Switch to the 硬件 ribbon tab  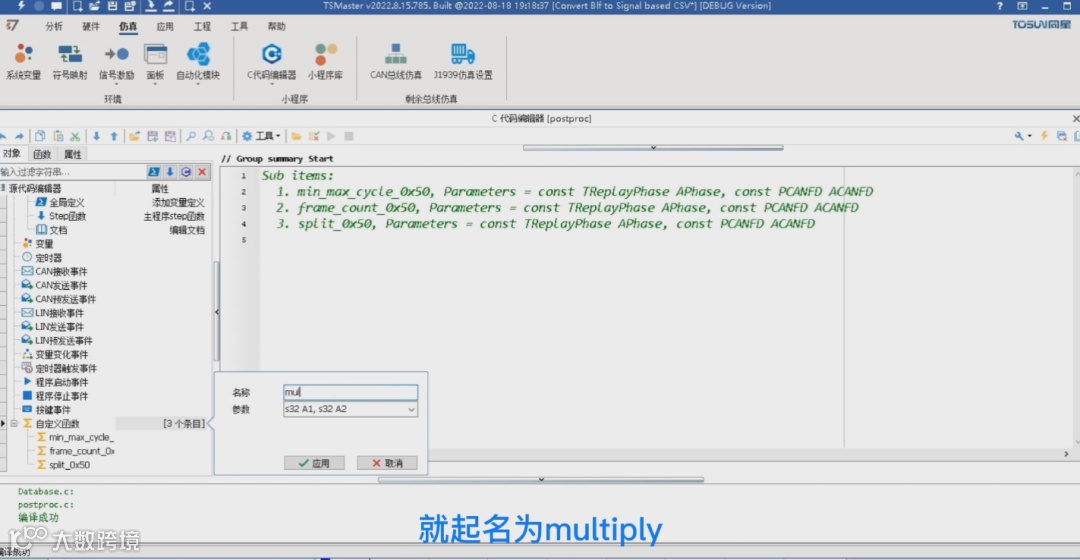coord(91,26)
